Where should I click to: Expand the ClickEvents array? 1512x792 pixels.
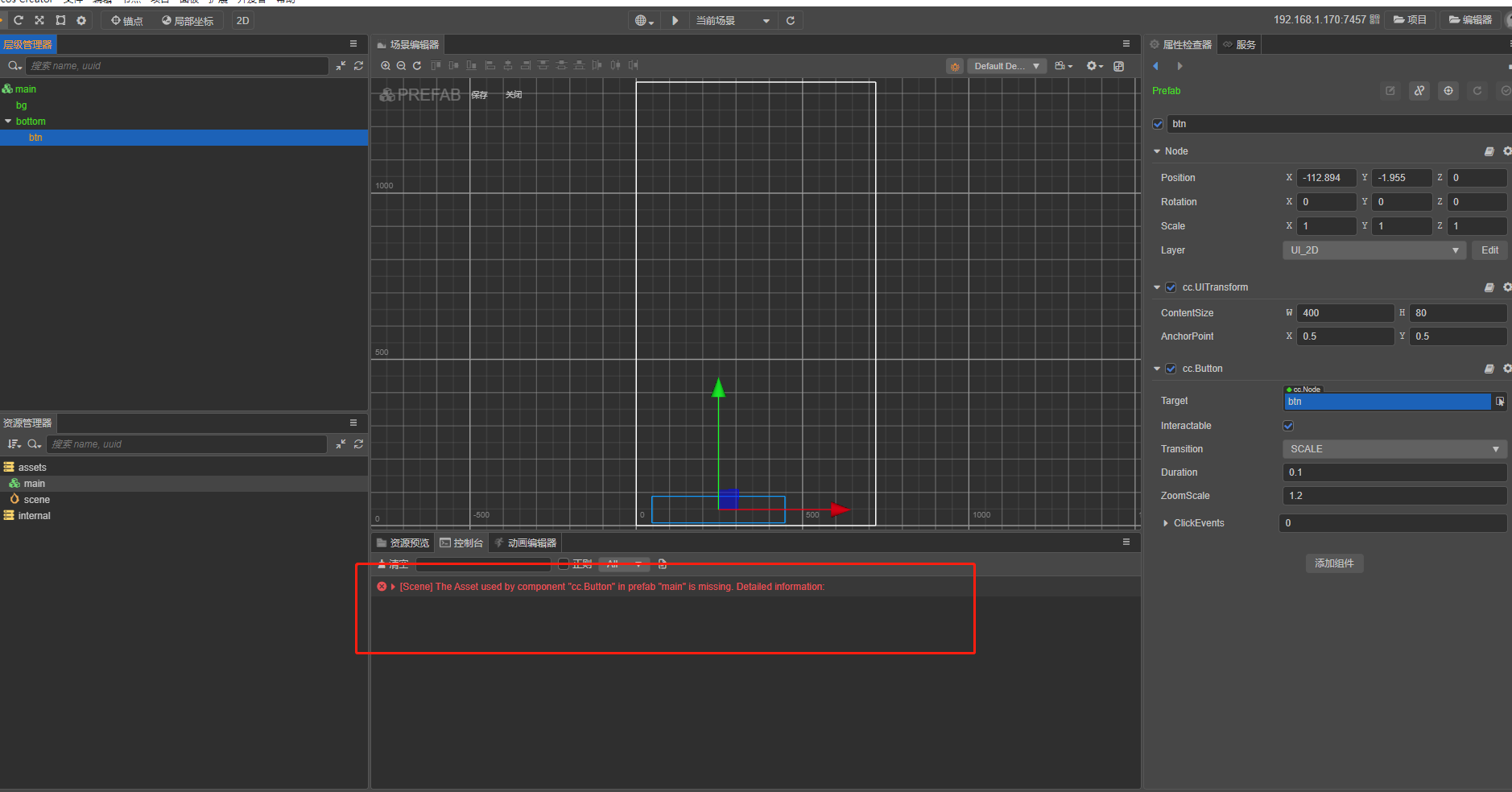tap(1166, 523)
